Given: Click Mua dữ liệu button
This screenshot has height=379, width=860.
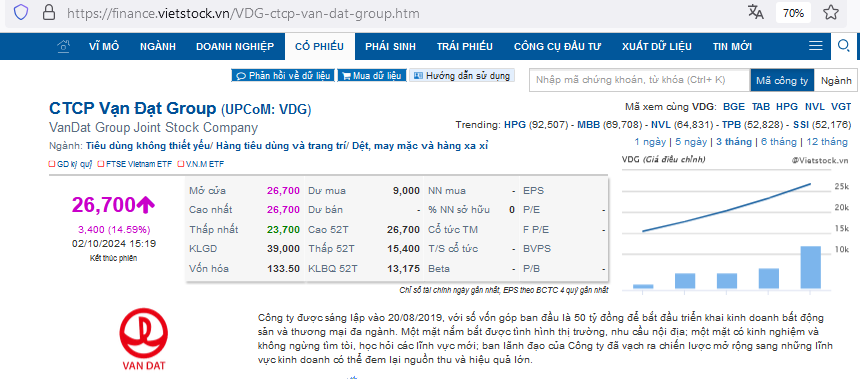Looking at the screenshot, I should (x=372, y=76).
